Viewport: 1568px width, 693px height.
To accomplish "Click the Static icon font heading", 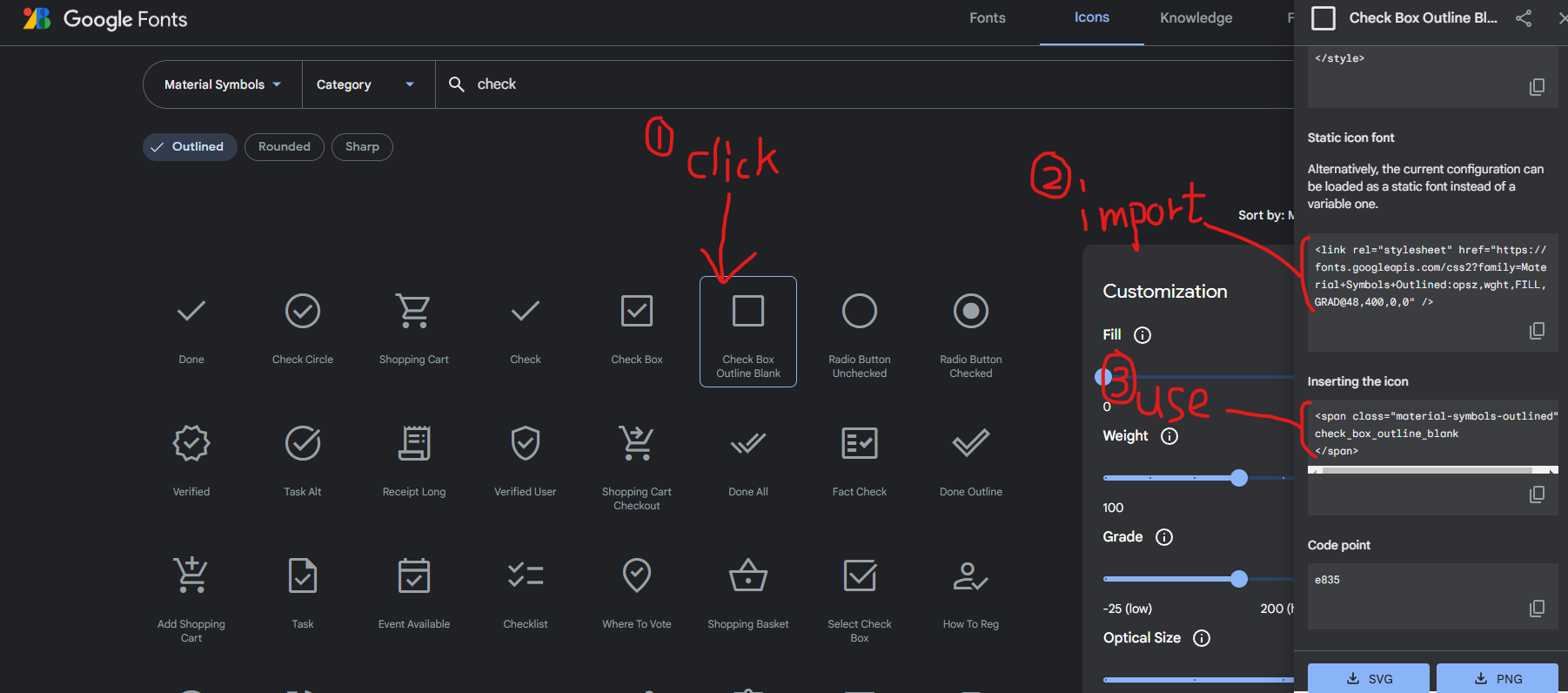I will click(1350, 138).
